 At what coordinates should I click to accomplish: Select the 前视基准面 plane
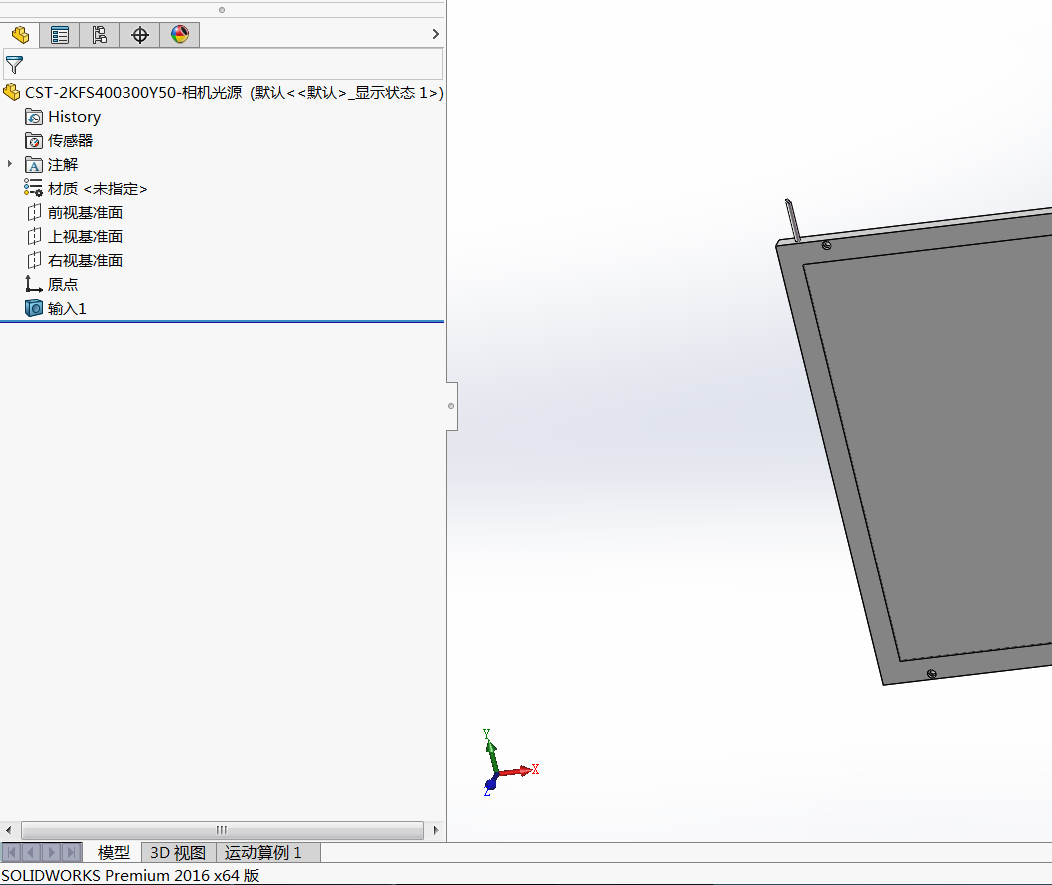tap(85, 213)
